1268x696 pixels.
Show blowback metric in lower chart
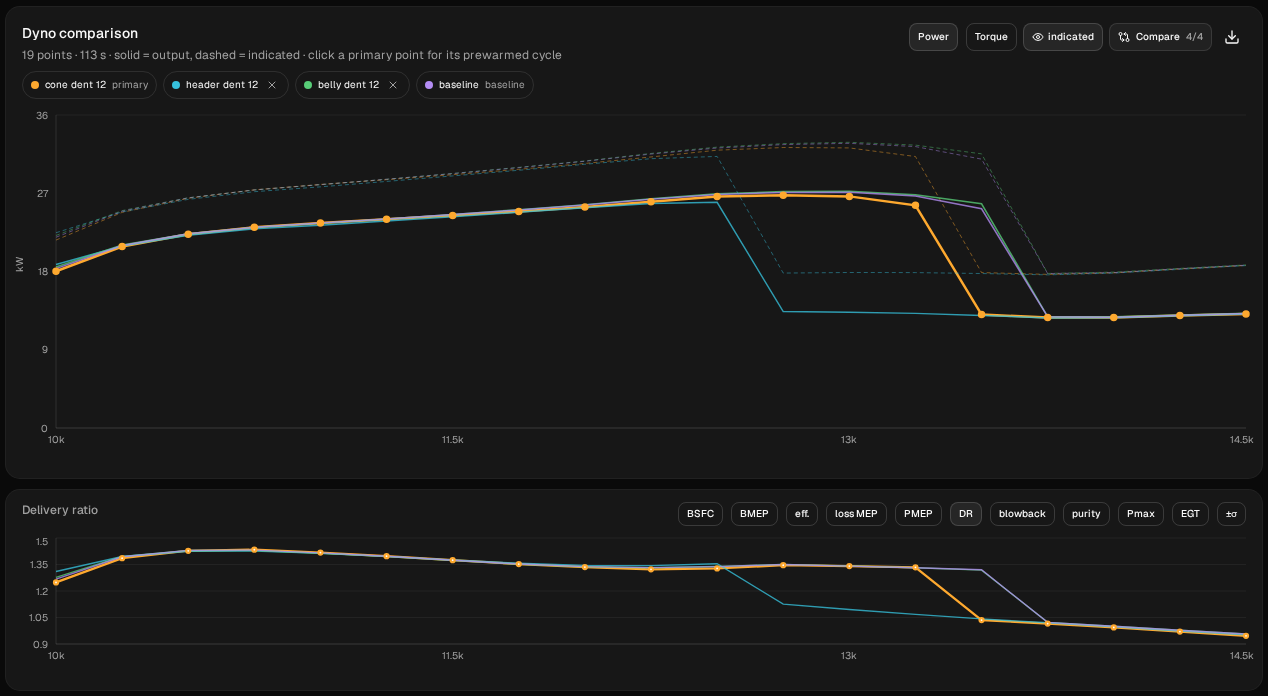tap(1022, 514)
